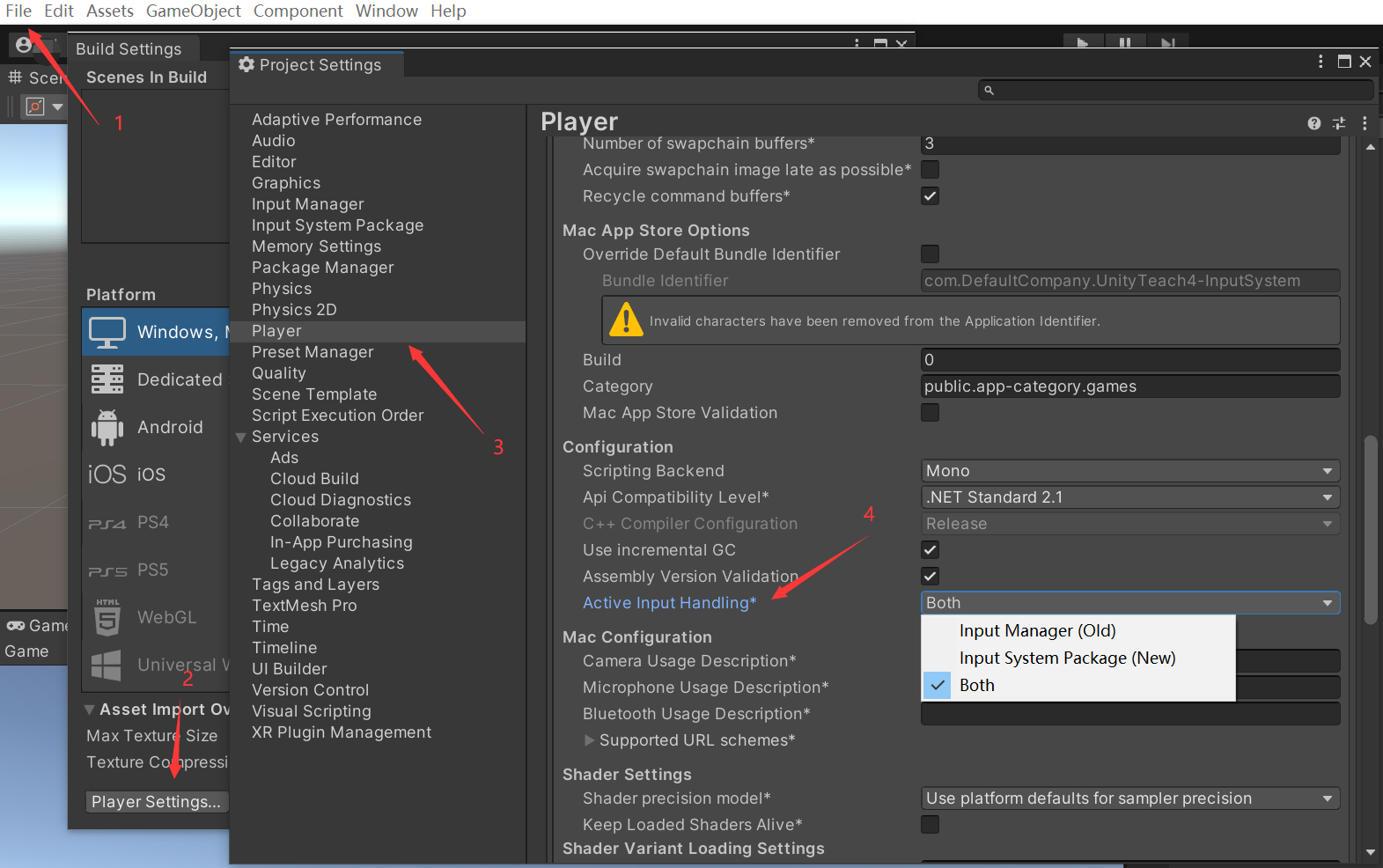Select the WebGL platform icon
1383x868 pixels.
[107, 617]
